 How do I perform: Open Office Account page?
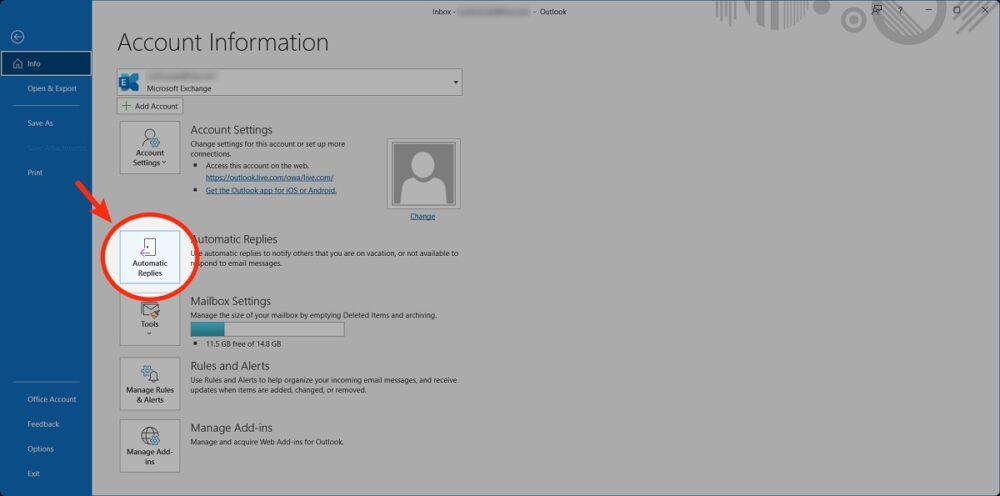[x=52, y=399]
